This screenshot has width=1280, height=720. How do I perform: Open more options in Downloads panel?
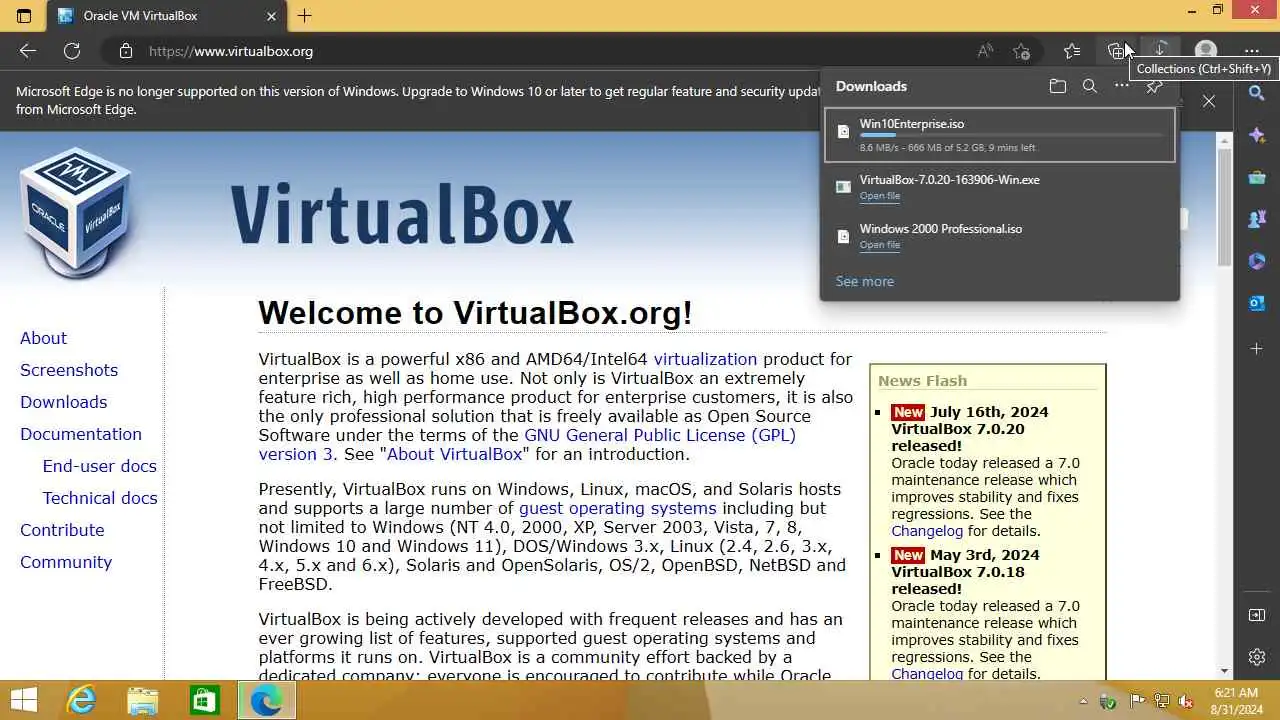click(x=1122, y=86)
